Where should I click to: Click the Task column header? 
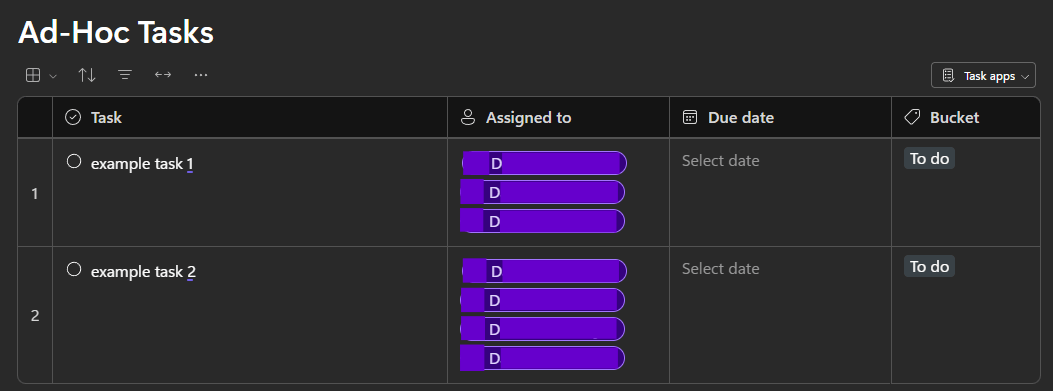(x=250, y=118)
